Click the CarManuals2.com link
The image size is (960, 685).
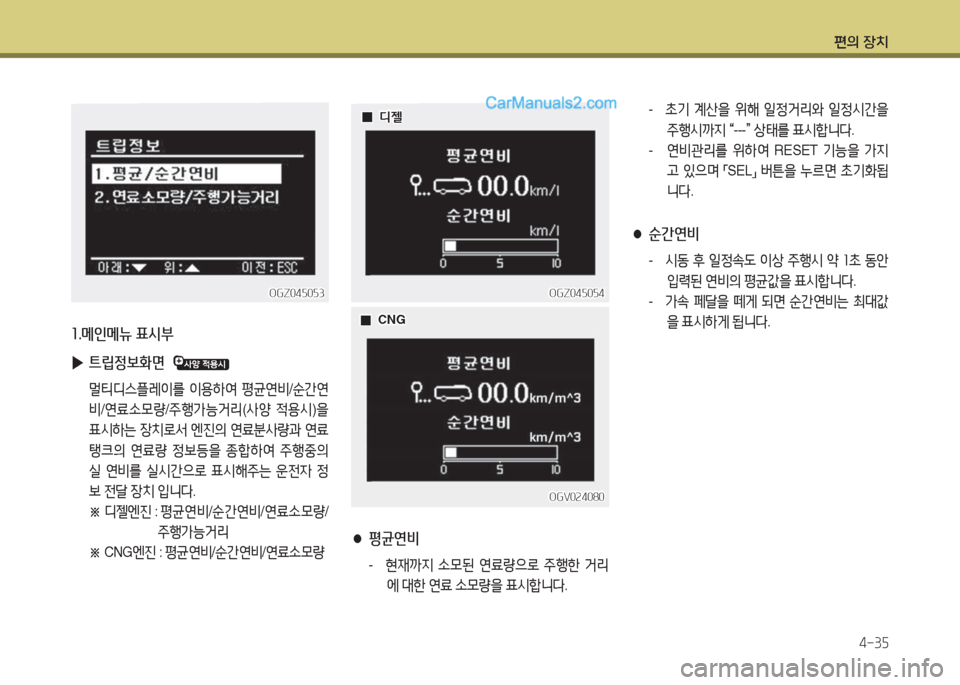click(550, 103)
